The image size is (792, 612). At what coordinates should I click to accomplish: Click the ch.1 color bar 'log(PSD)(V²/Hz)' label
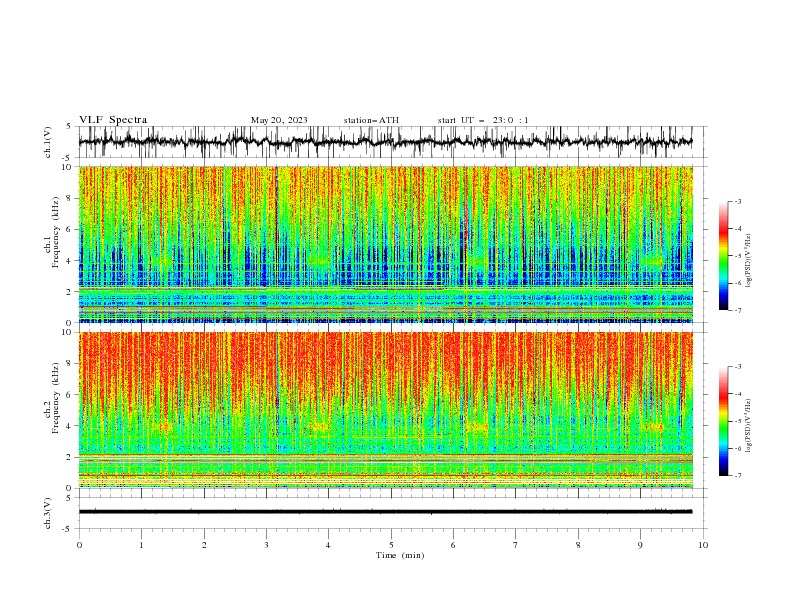point(748,261)
